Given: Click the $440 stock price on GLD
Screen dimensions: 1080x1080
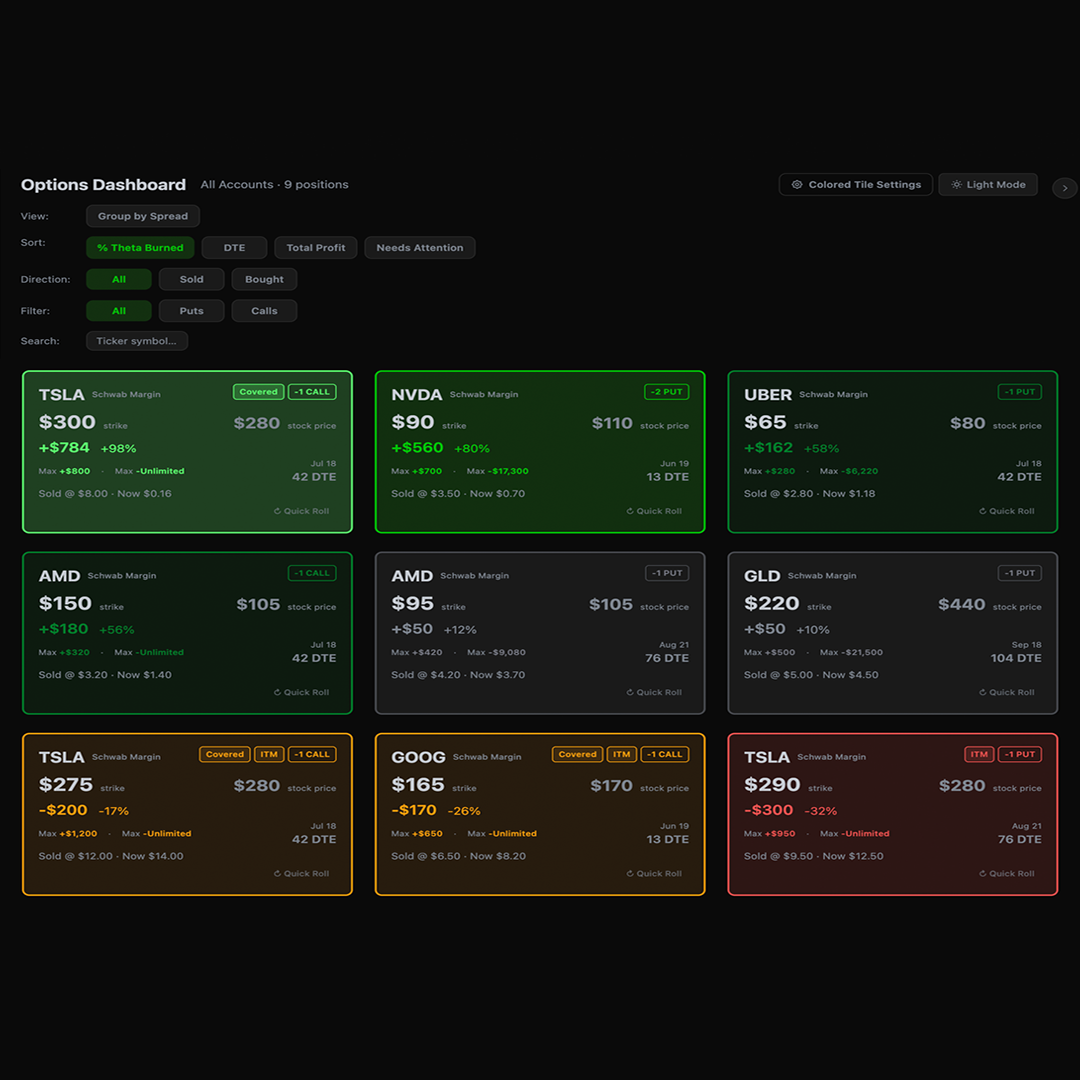Looking at the screenshot, I should [962, 604].
